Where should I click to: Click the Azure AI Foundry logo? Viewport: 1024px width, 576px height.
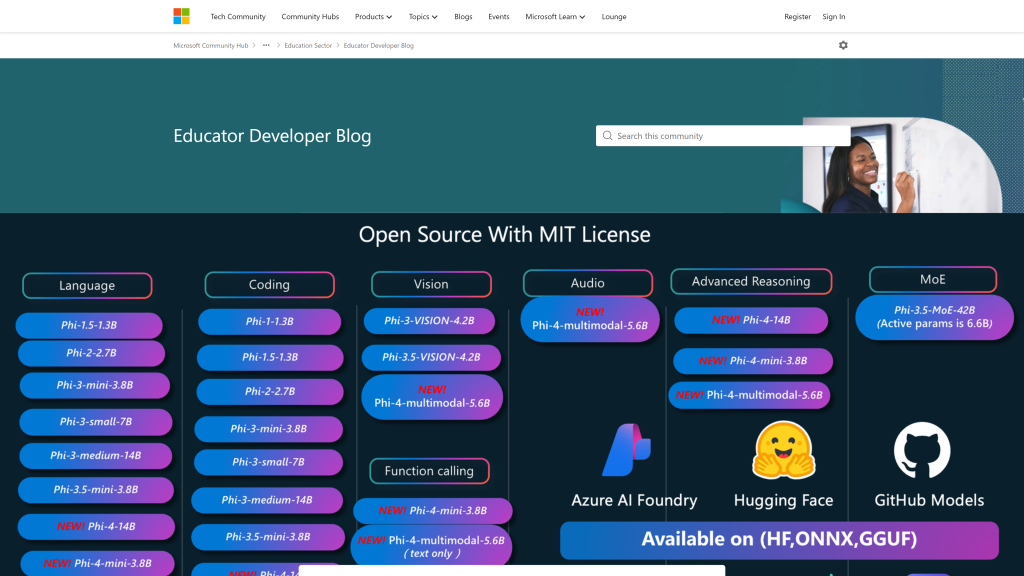626,449
